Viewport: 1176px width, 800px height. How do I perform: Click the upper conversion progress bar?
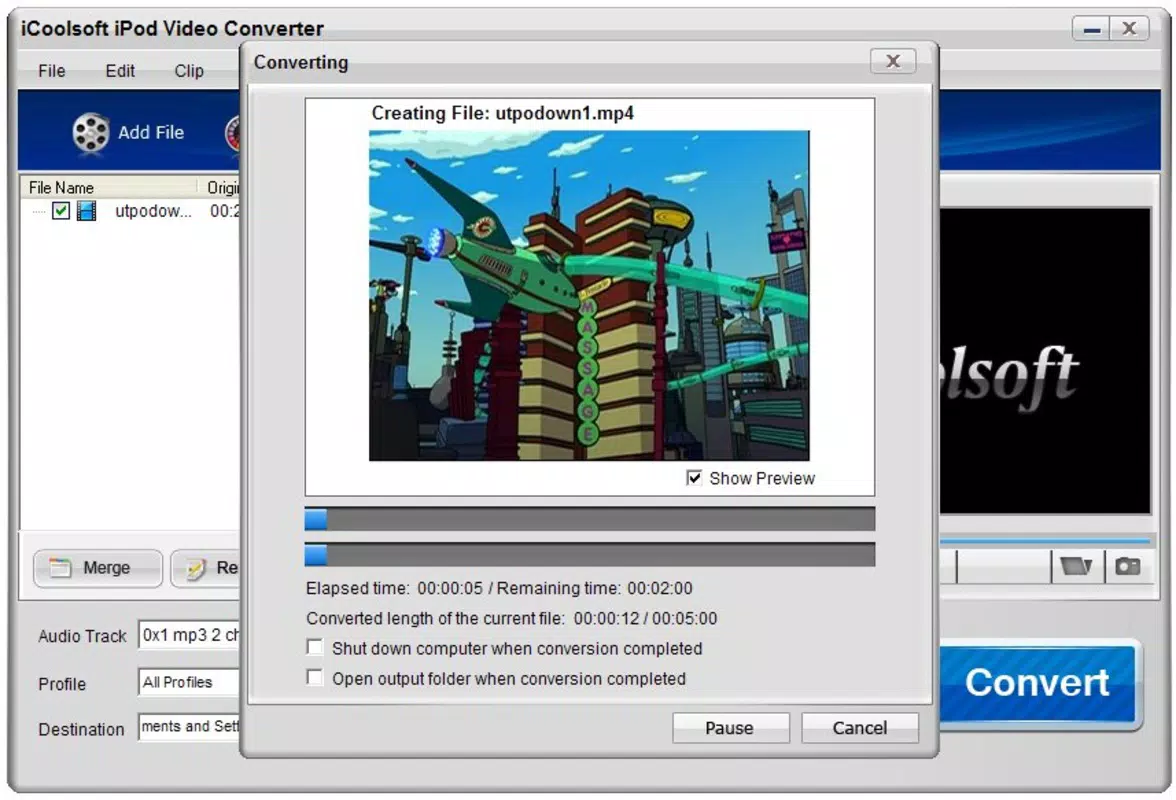(590, 519)
